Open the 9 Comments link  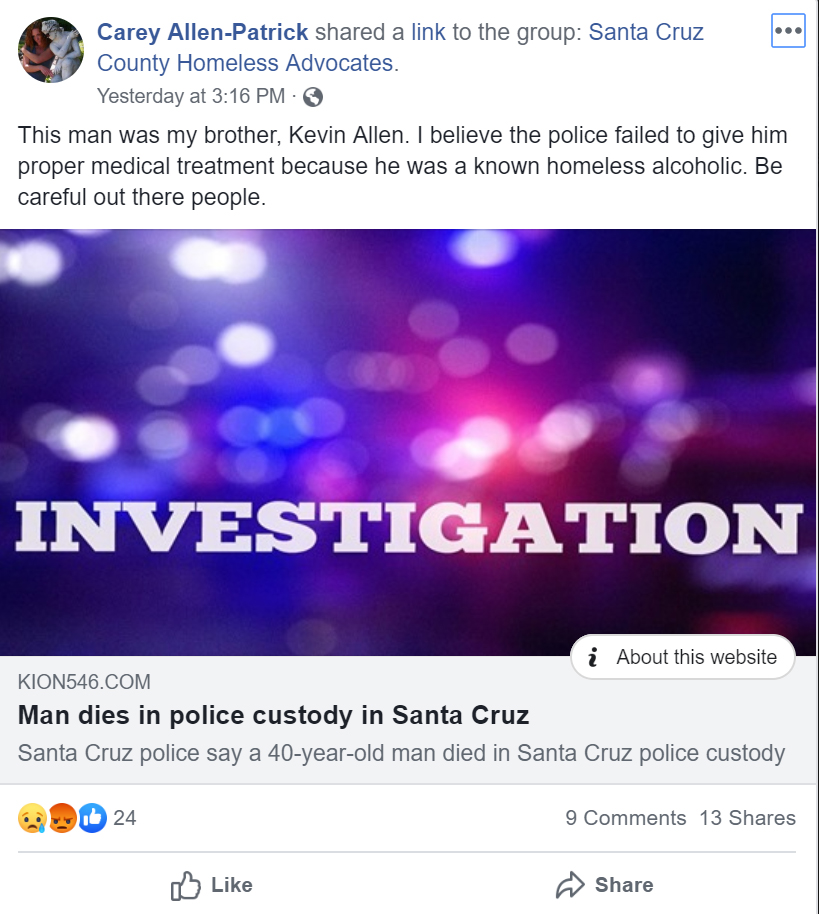625,818
